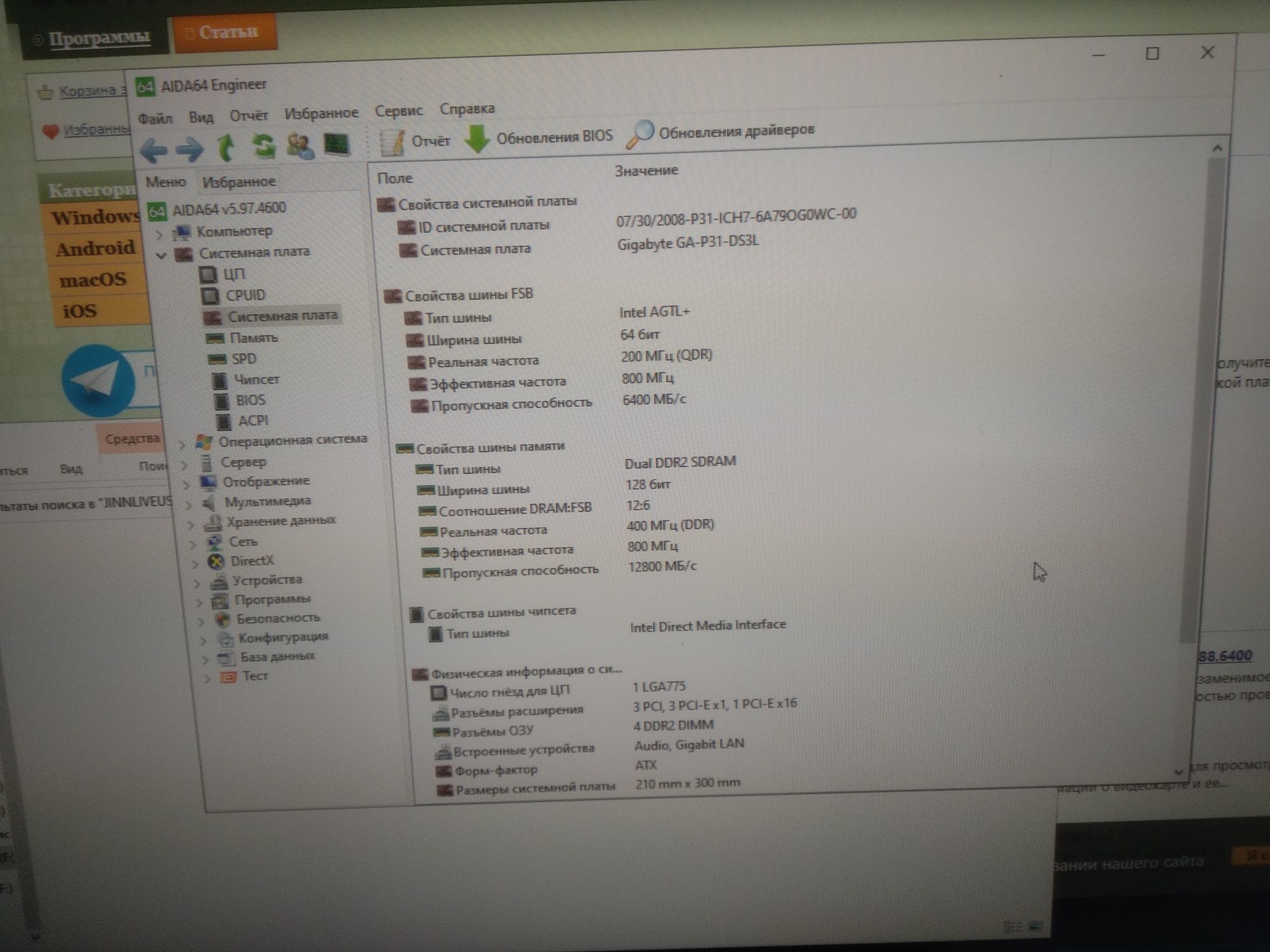The image size is (1270, 952).
Task: Collapse the Системная плата tree node
Action: tap(161, 255)
